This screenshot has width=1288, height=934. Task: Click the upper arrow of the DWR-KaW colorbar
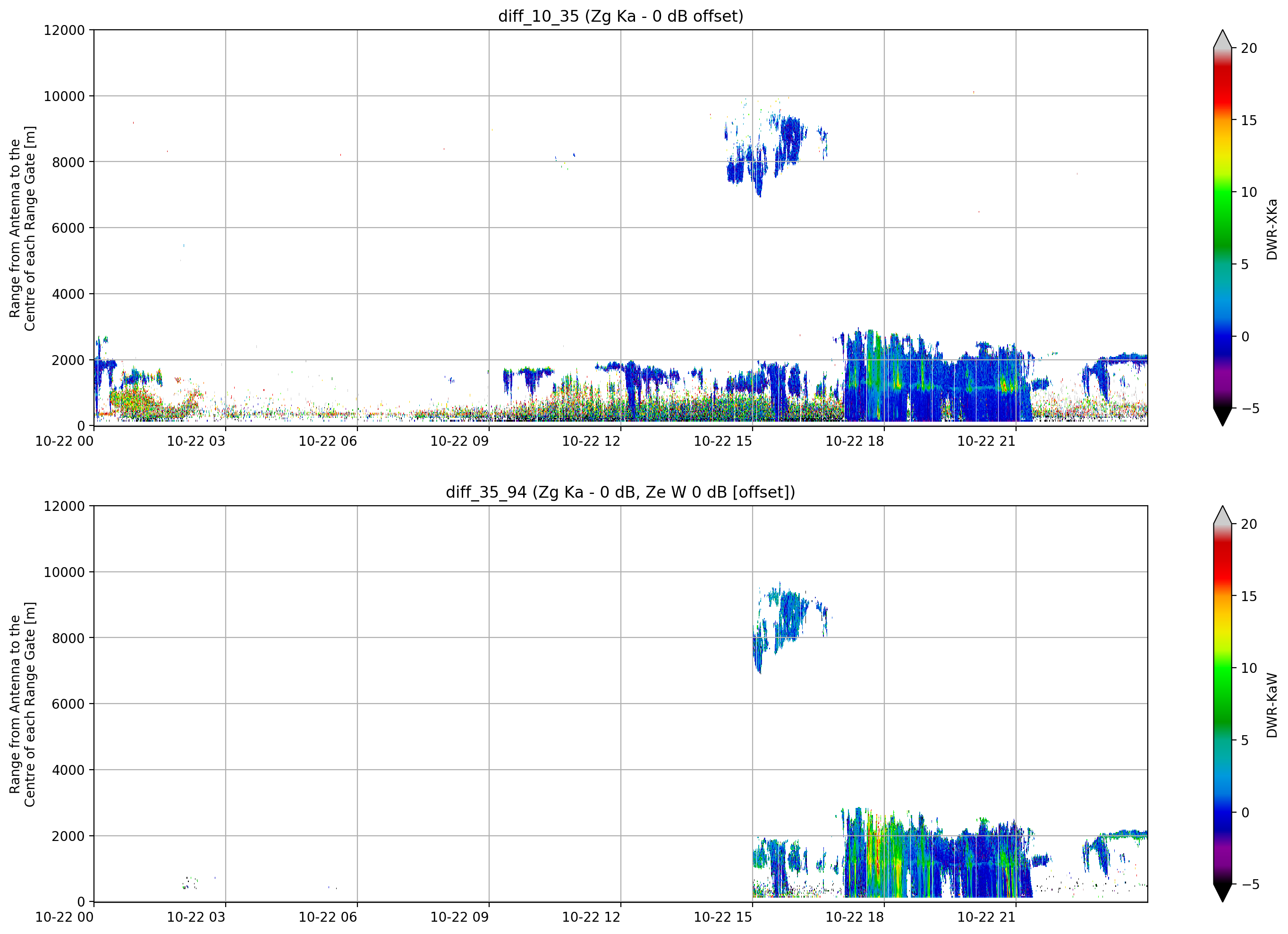(x=1223, y=515)
